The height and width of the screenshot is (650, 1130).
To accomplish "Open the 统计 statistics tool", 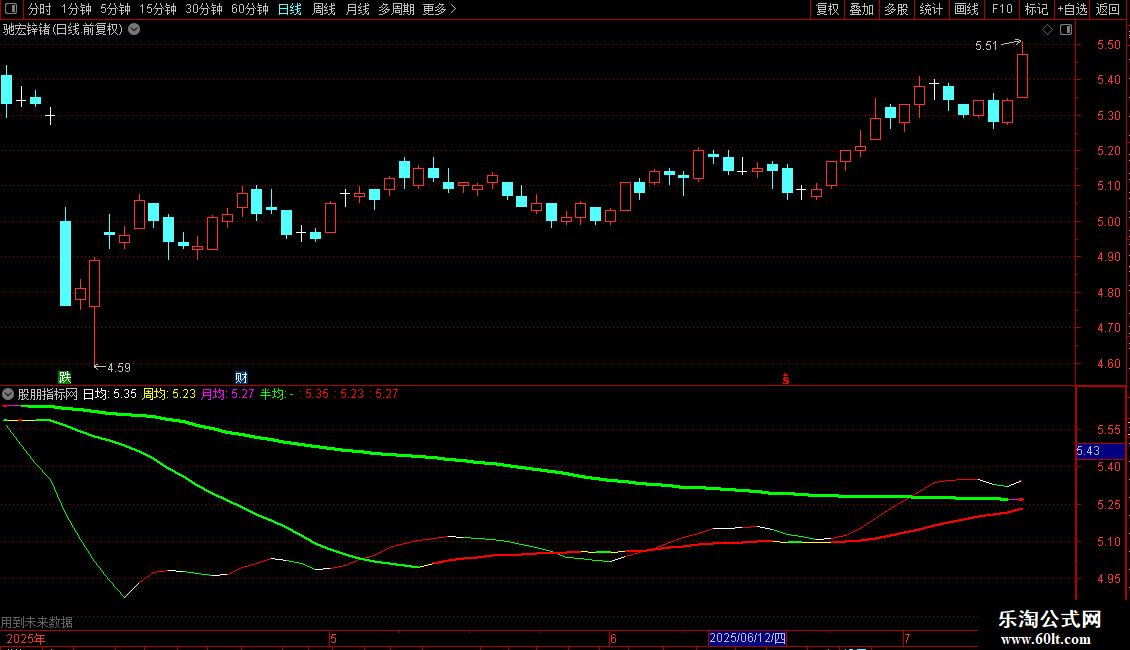I will coord(931,9).
